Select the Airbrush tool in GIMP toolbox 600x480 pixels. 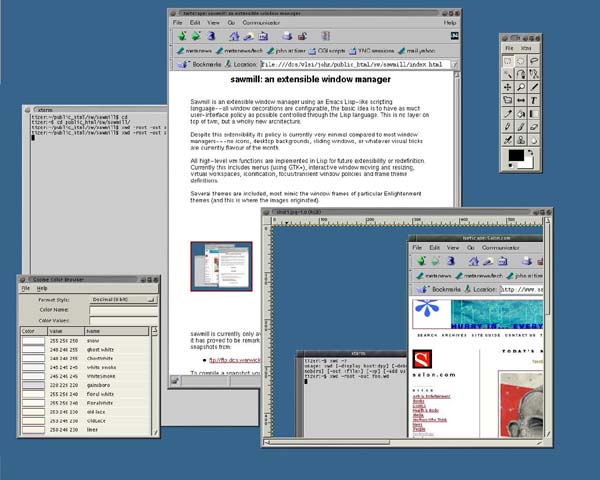coord(508,140)
